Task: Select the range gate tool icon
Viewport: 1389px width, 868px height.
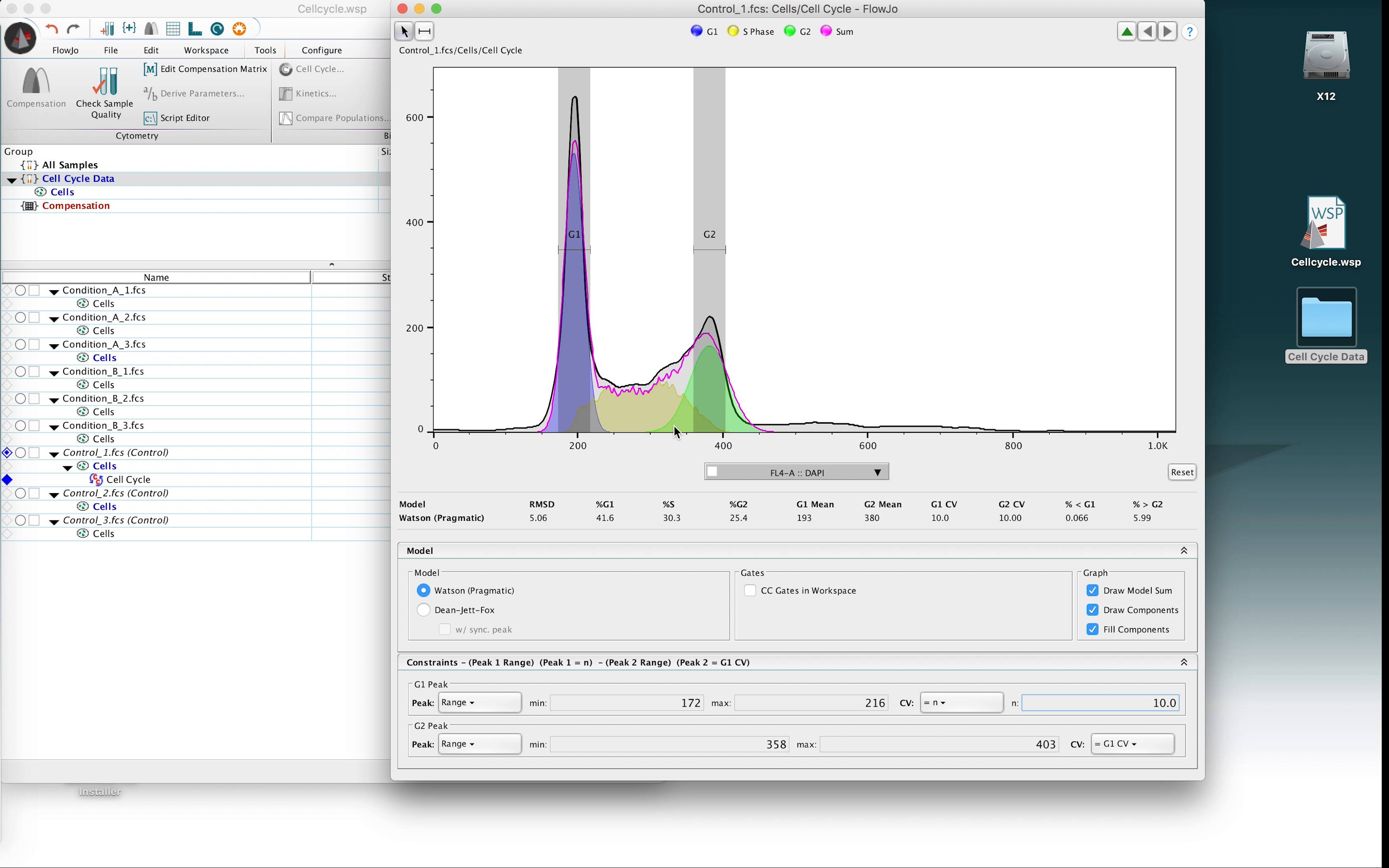Action: click(424, 31)
